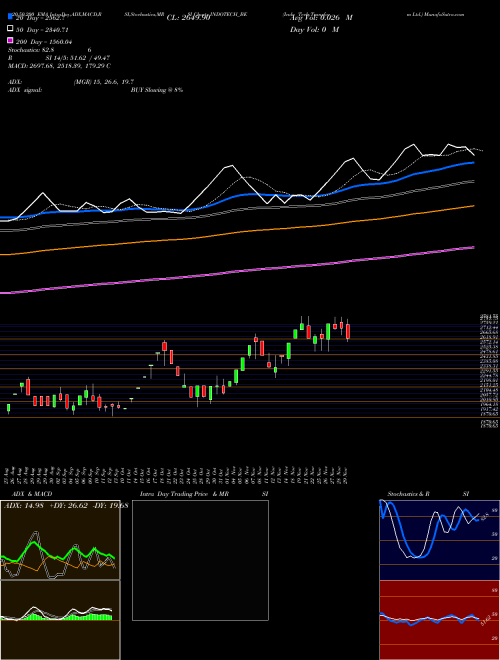This screenshot has width=500, height=660.
Task: Click the last red candlestick on chart
Action: (x=348, y=331)
